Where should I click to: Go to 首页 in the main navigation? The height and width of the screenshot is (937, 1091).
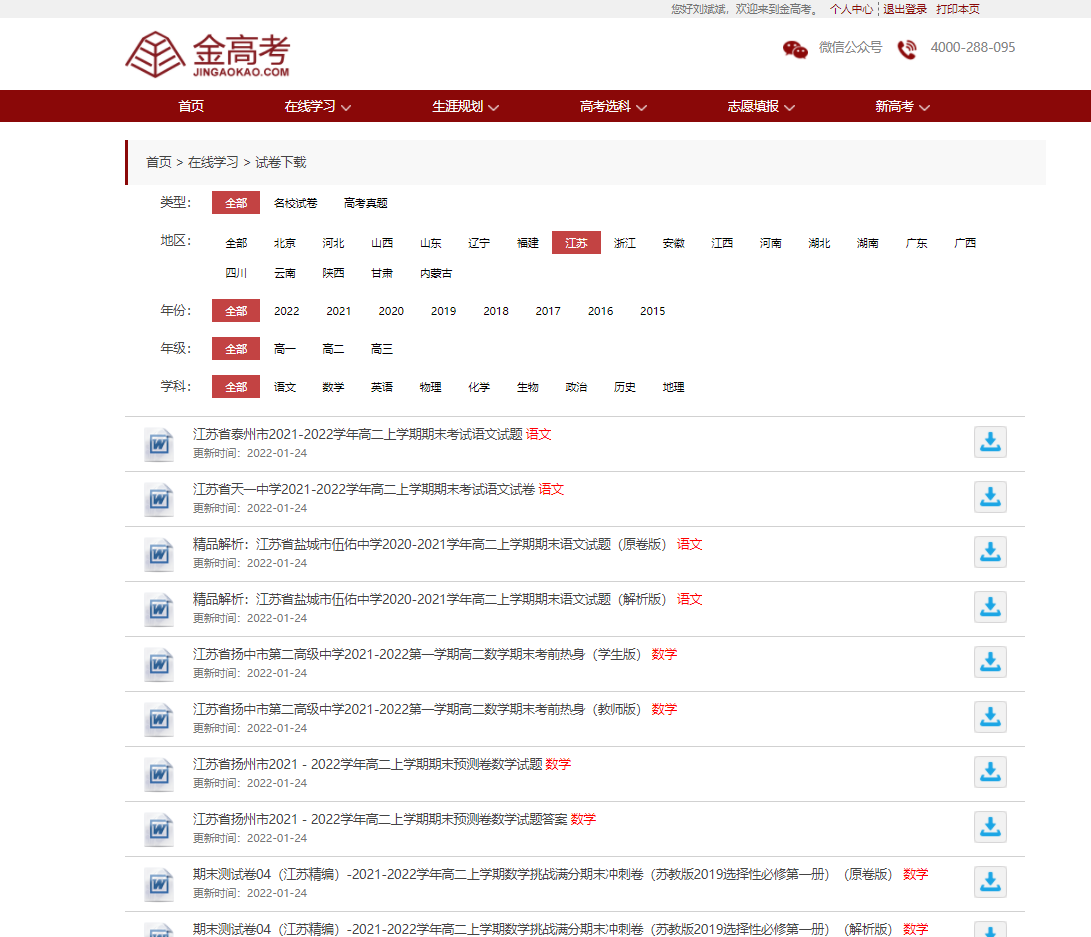191,106
